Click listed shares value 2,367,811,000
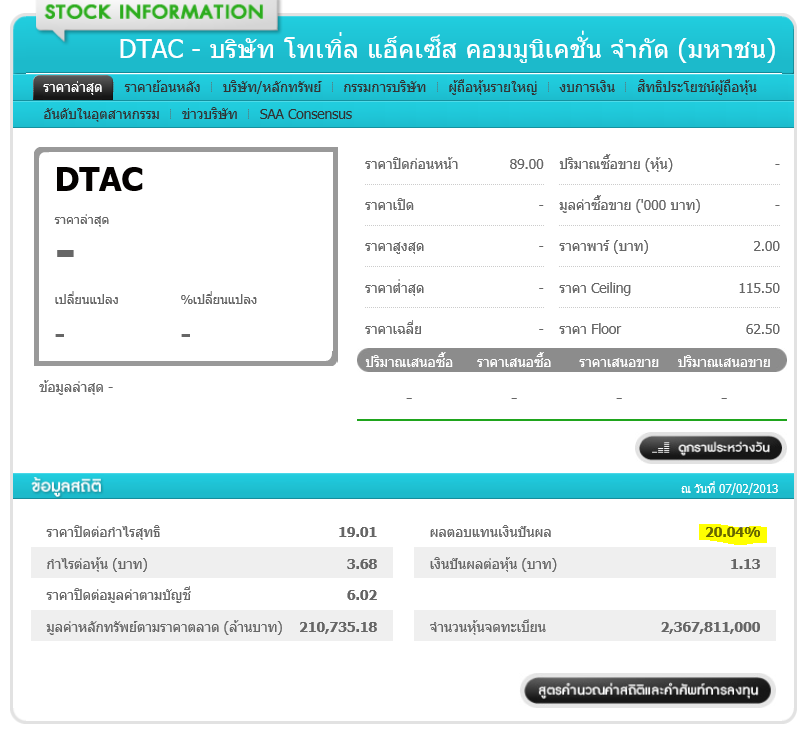The image size is (808, 731). click(x=710, y=627)
